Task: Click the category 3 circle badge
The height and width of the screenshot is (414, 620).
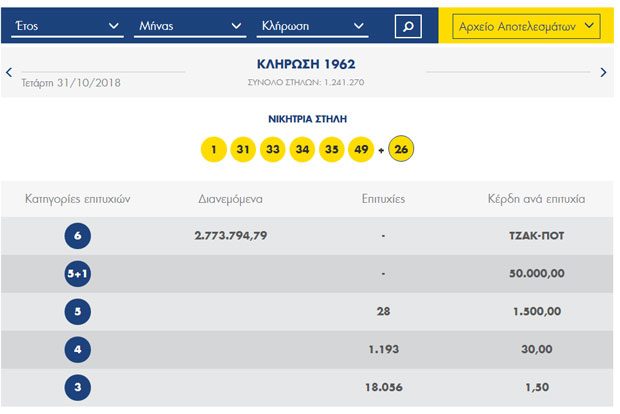Action: [78, 388]
